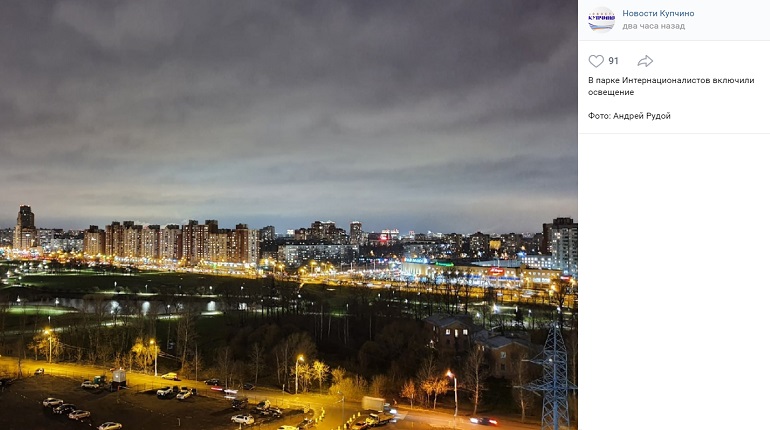This screenshot has width=770, height=430.
Task: Click the 91 likes counter
Action: click(613, 61)
